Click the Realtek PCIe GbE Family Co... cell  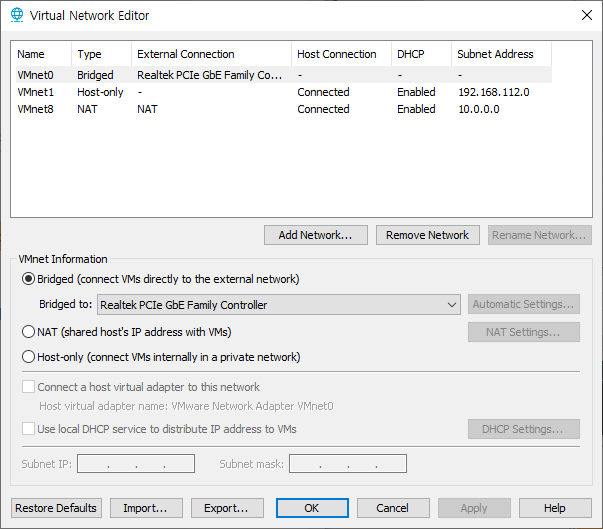[210, 75]
